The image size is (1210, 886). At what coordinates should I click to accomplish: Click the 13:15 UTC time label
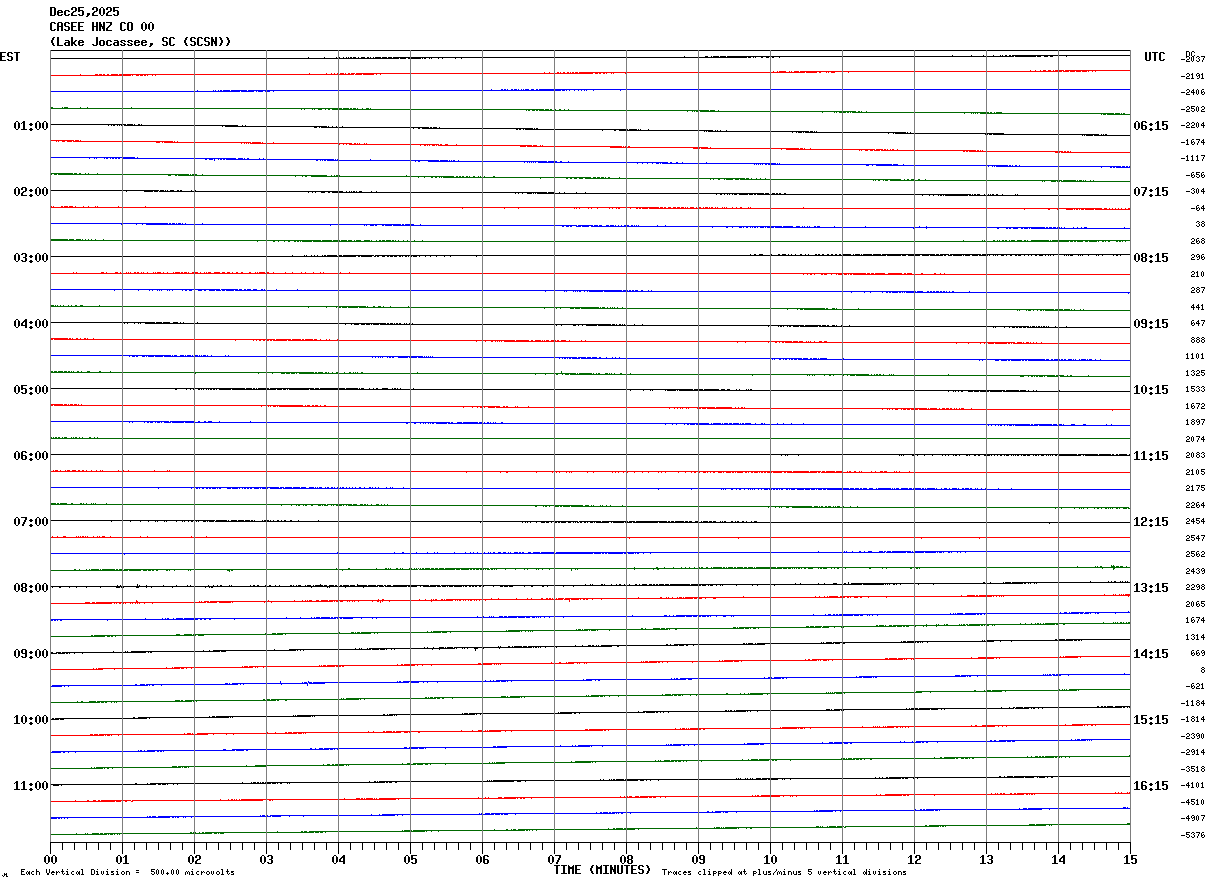point(1151,587)
